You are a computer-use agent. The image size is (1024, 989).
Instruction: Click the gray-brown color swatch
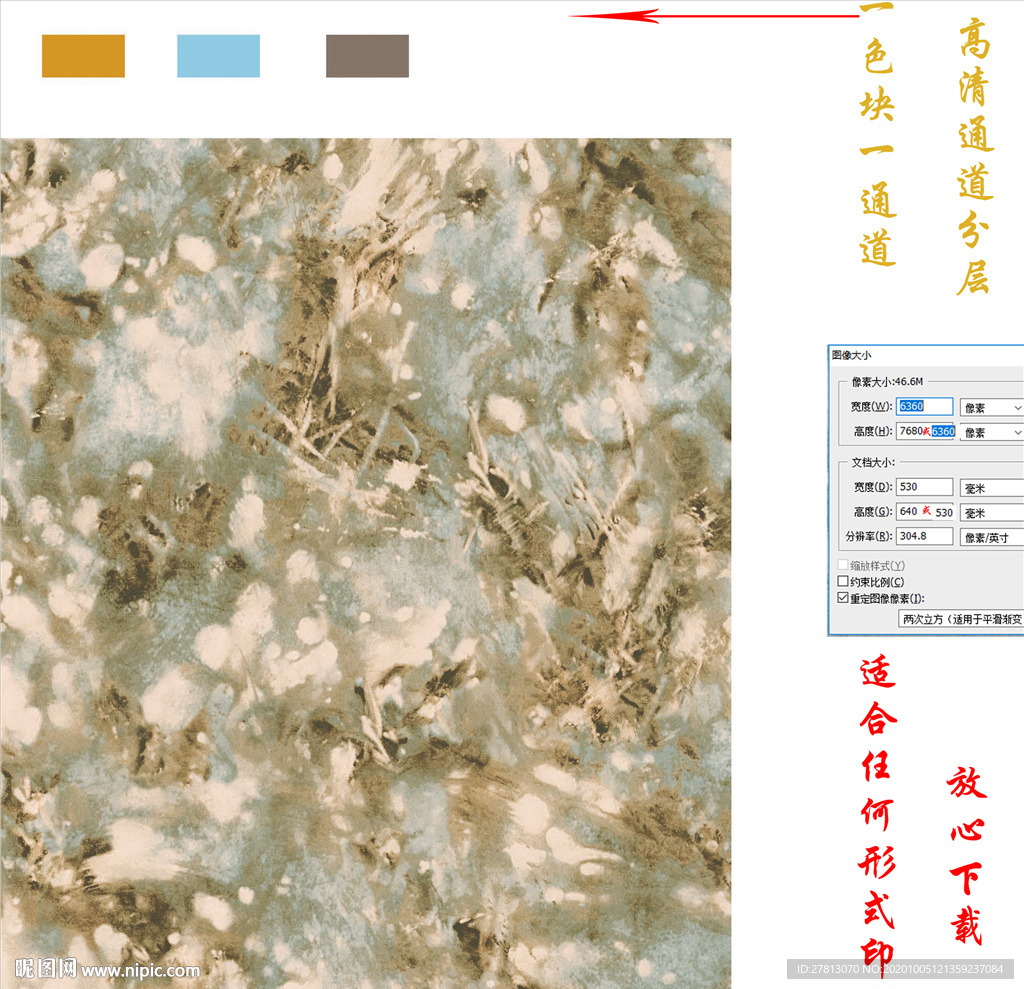point(367,56)
